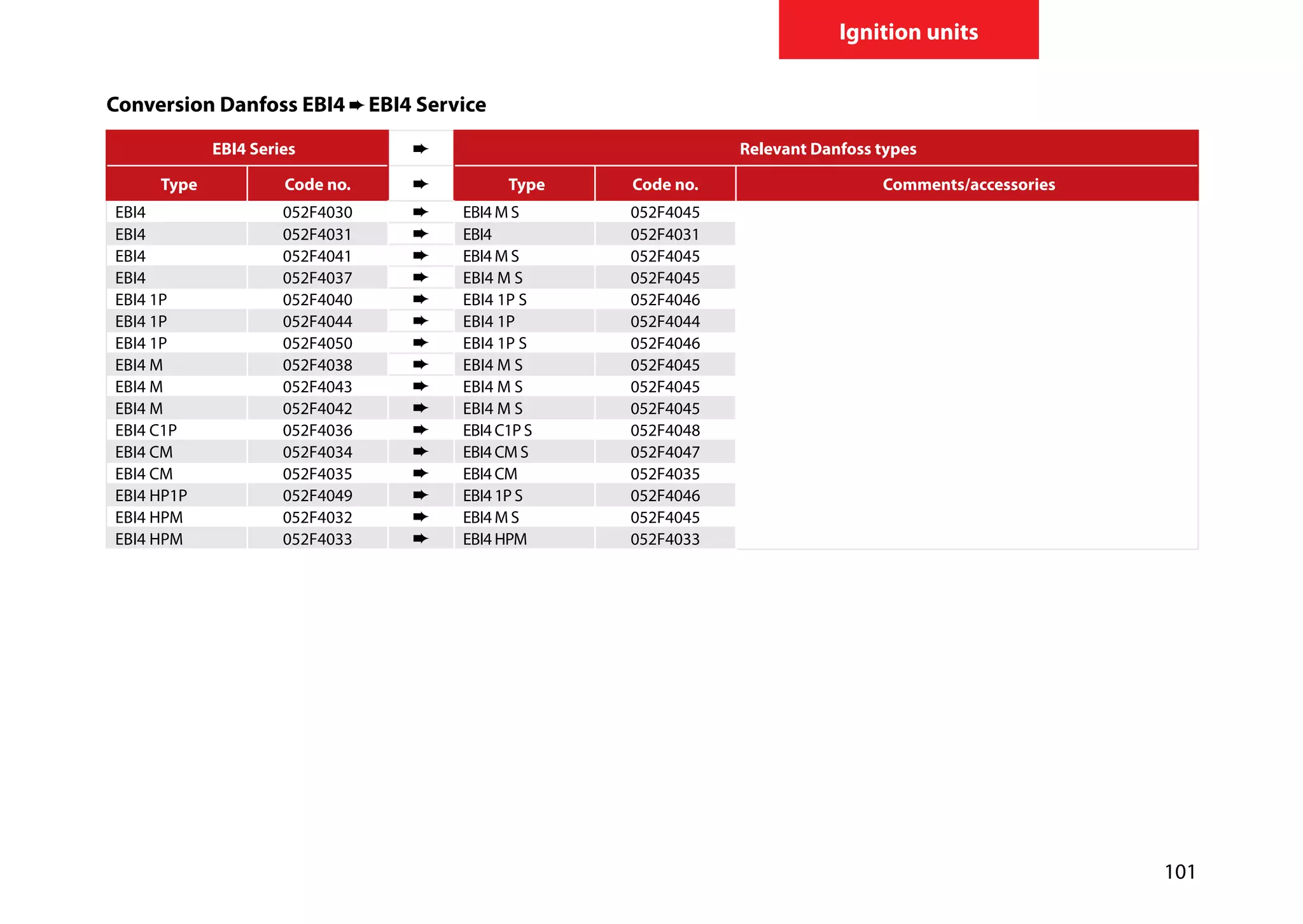The height and width of the screenshot is (924, 1303).
Task: Click the EBI4 C1P S type cell
Action: (498, 431)
